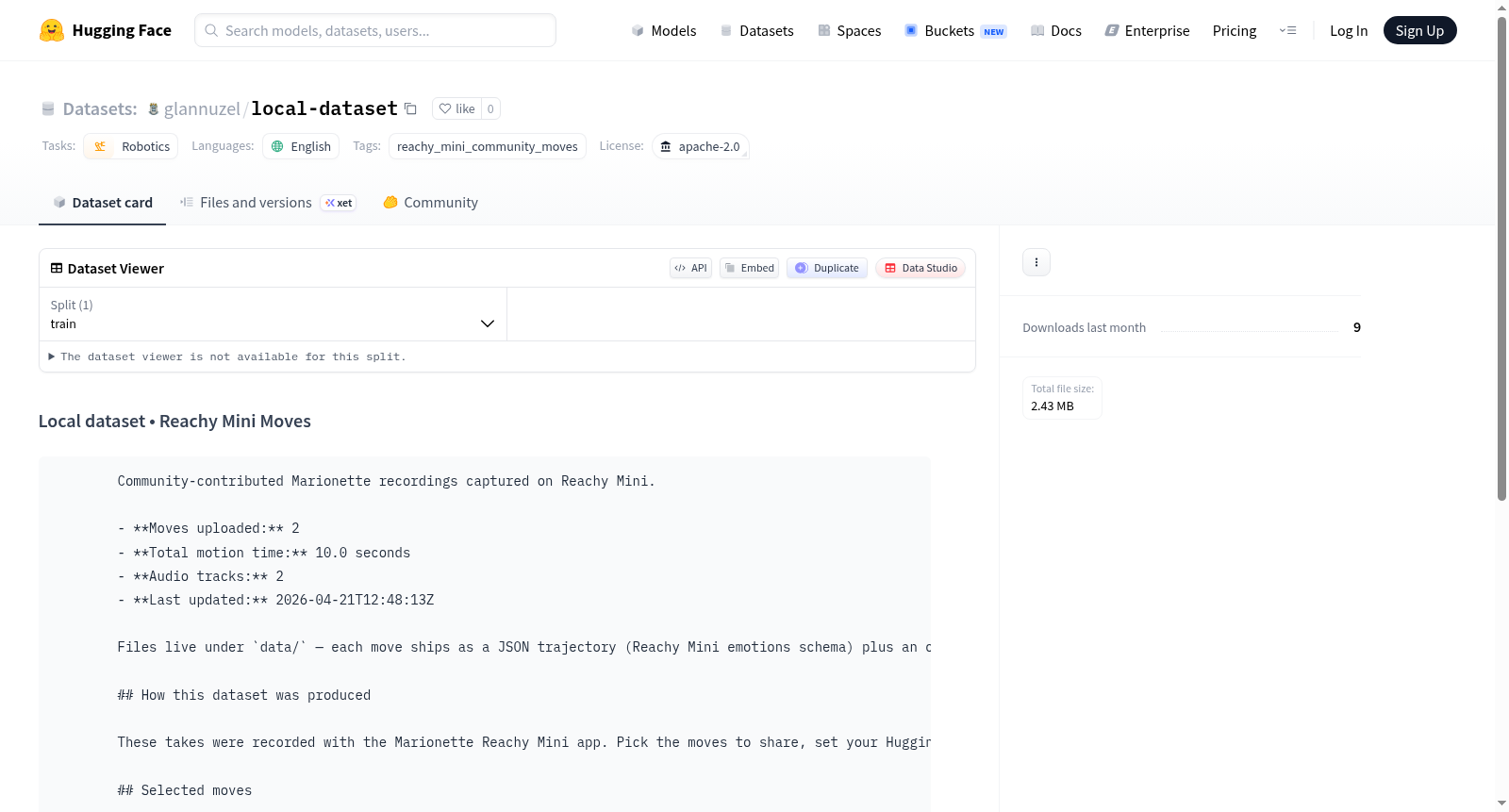1509x812 pixels.
Task: Open the Files and versions tab
Action: click(267, 203)
